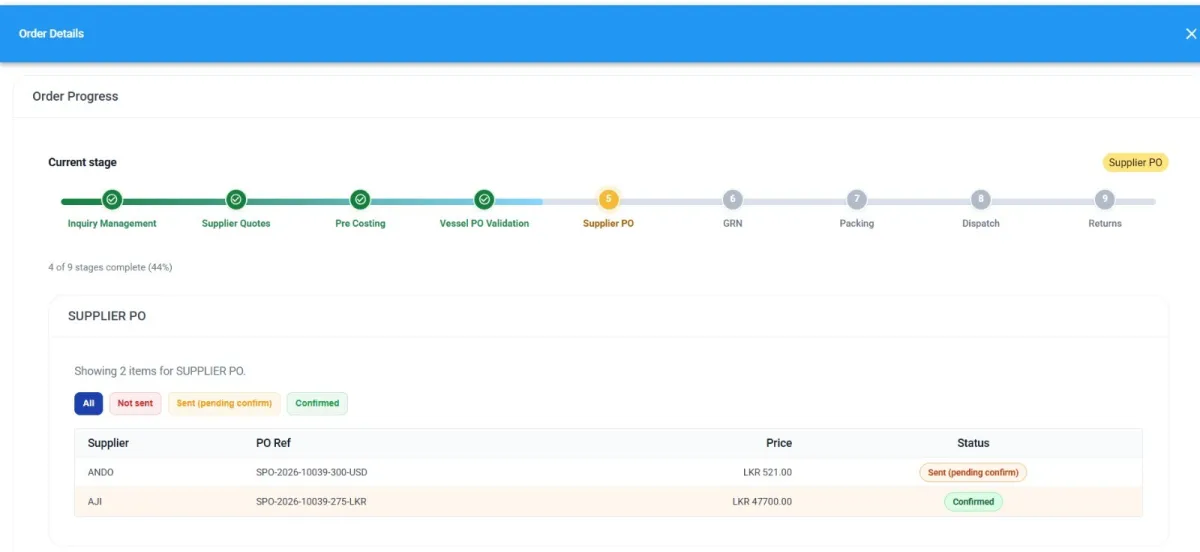The width and height of the screenshot is (1200, 552).
Task: Select the Vessel PO Validation stage label
Action: [484, 224]
